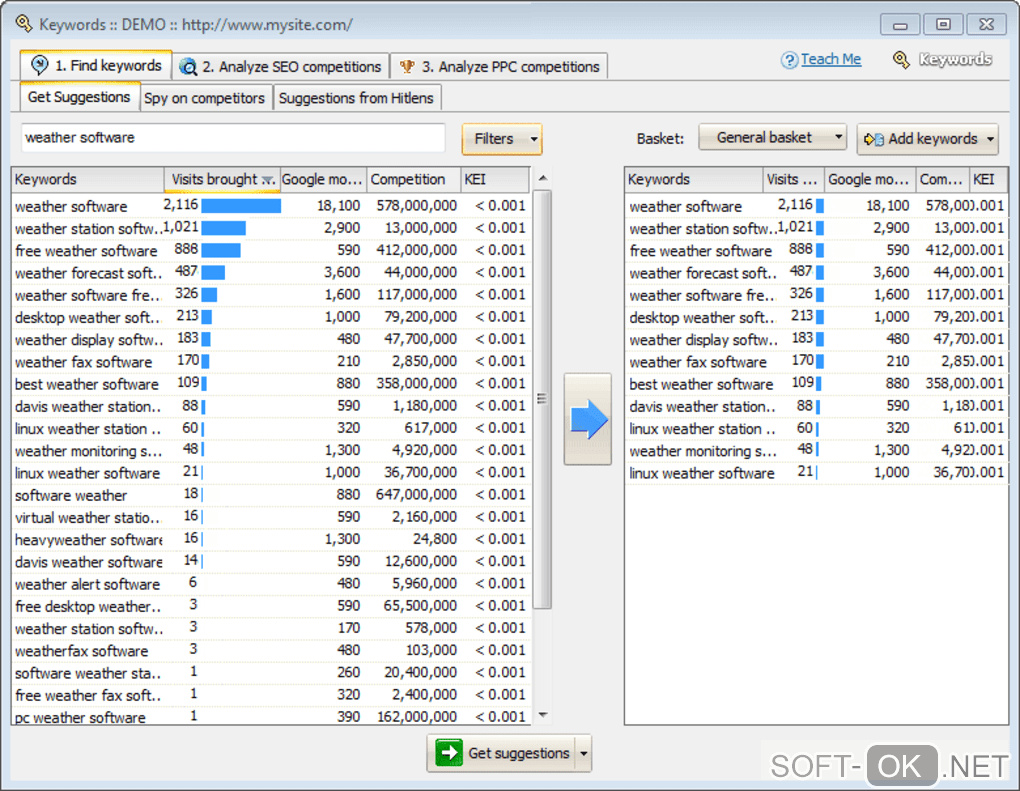Click the left list scrollbar up arrow
1020x791 pixels.
pyautogui.click(x=543, y=178)
